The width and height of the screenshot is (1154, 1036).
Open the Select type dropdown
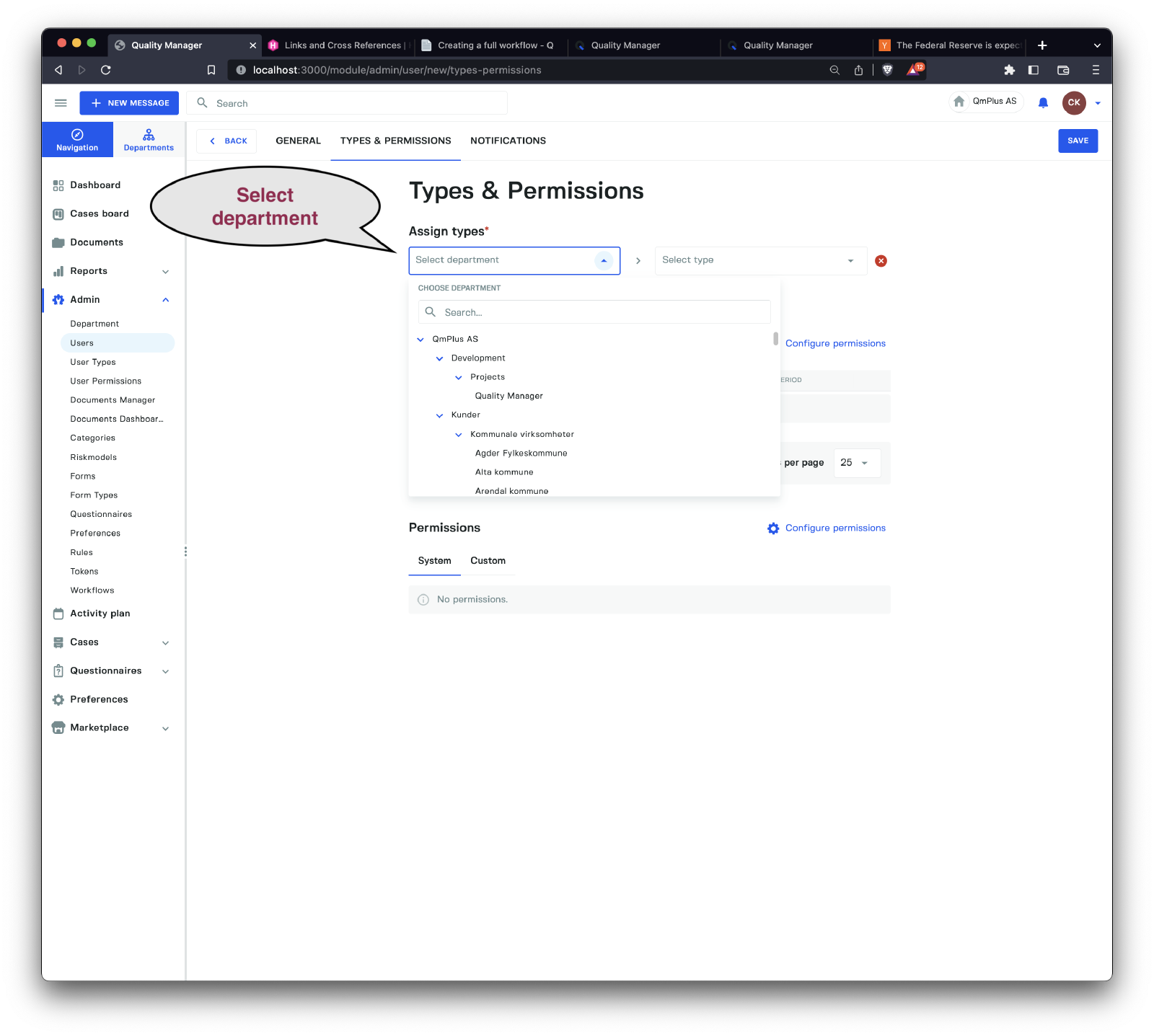[760, 260]
